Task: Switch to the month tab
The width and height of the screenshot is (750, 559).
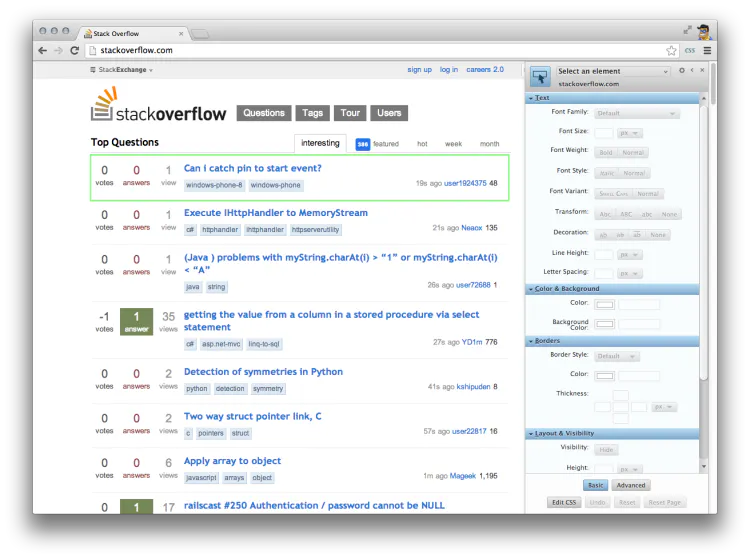Action: tap(489, 144)
